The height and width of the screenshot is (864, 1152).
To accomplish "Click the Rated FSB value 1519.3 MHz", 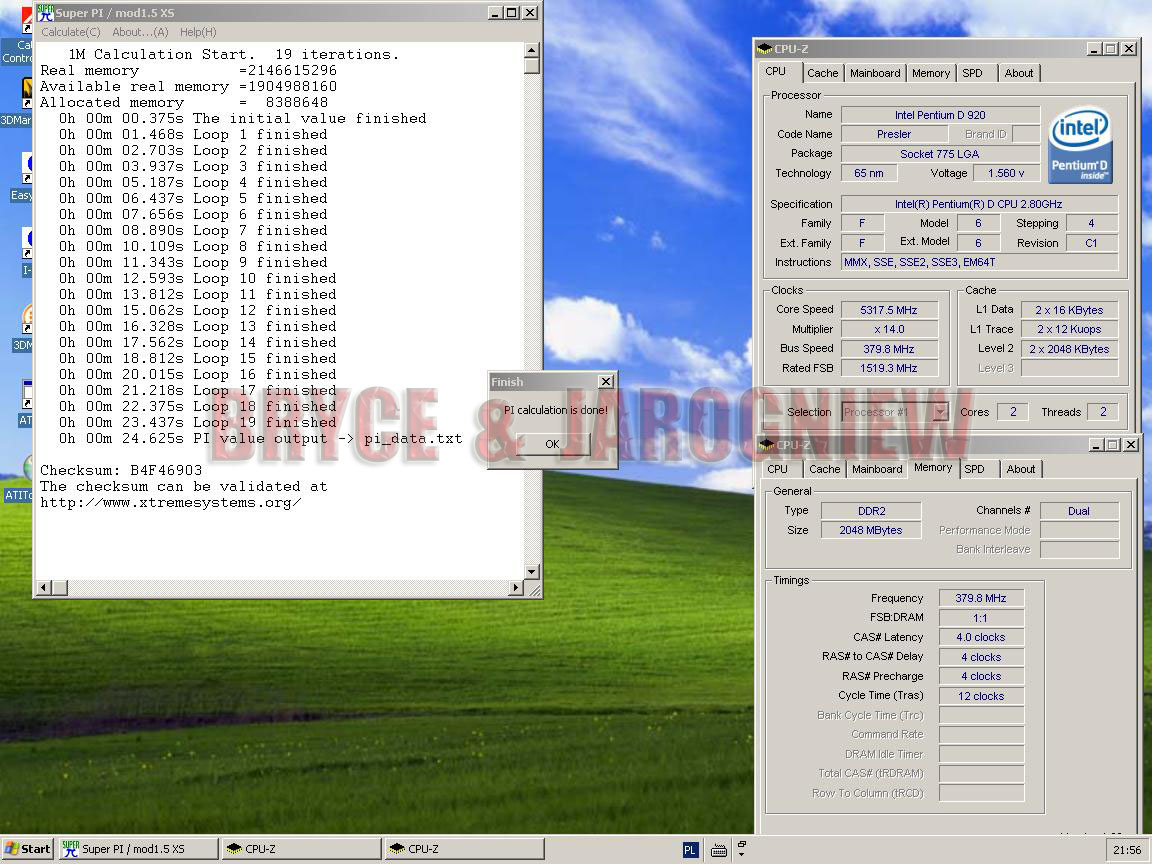I will [889, 368].
